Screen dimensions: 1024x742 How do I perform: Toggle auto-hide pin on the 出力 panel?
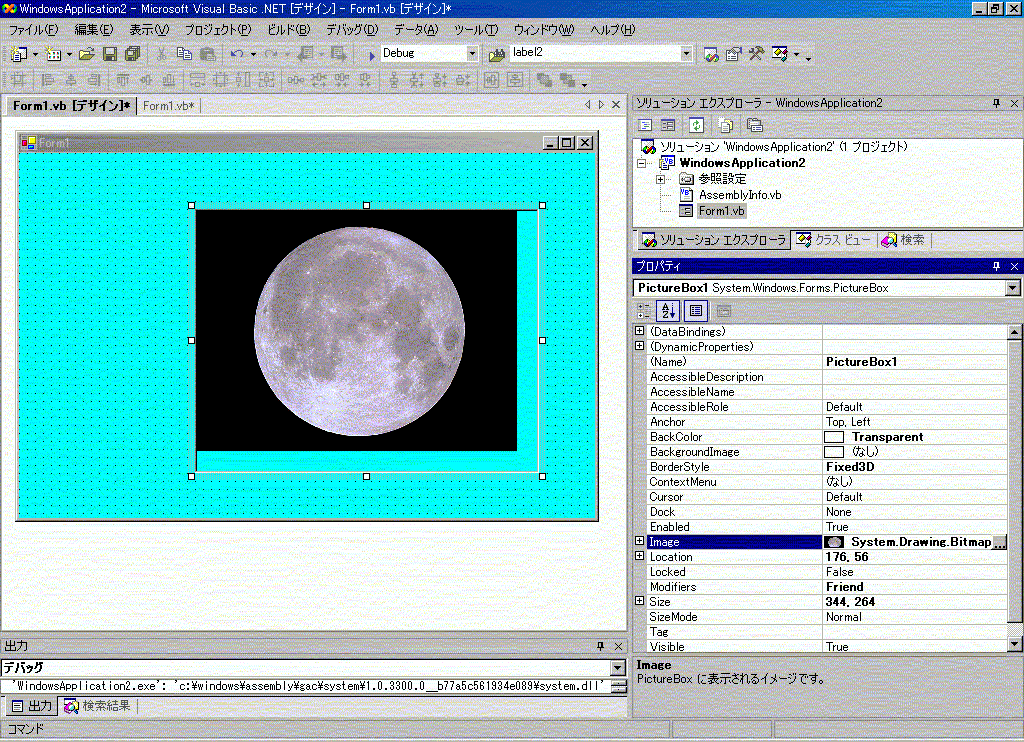[601, 646]
